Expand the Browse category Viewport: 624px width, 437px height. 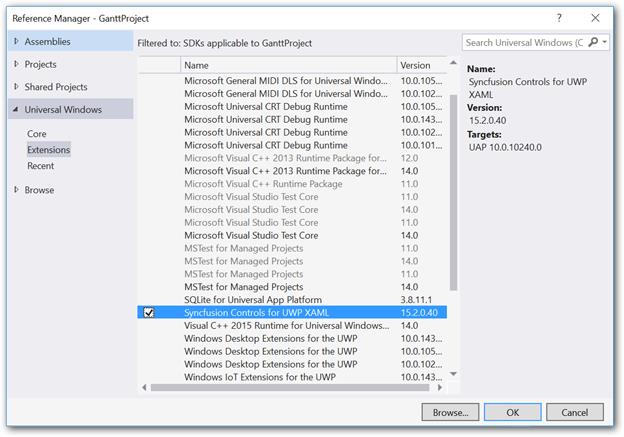16,189
